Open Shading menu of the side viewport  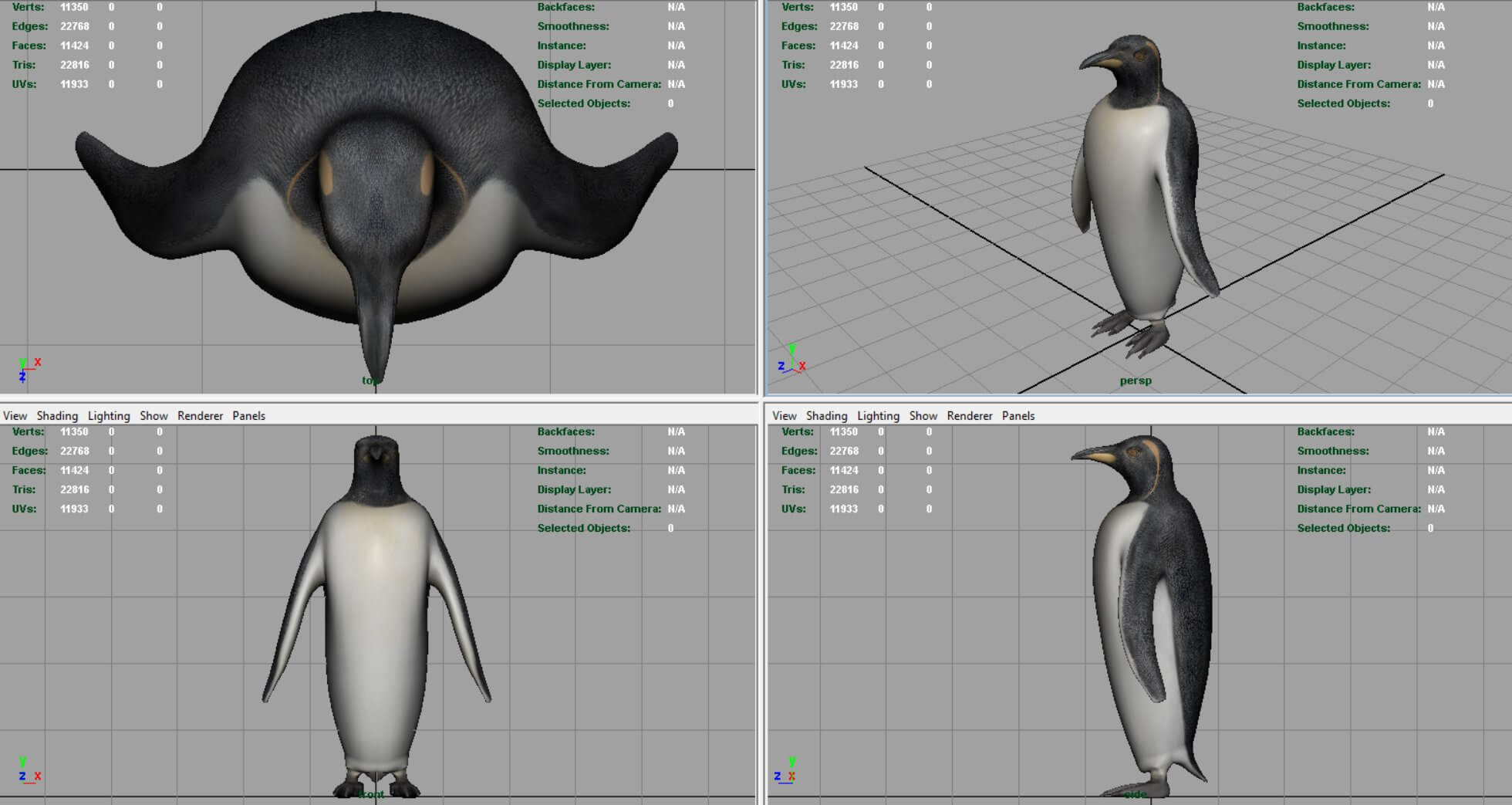826,415
